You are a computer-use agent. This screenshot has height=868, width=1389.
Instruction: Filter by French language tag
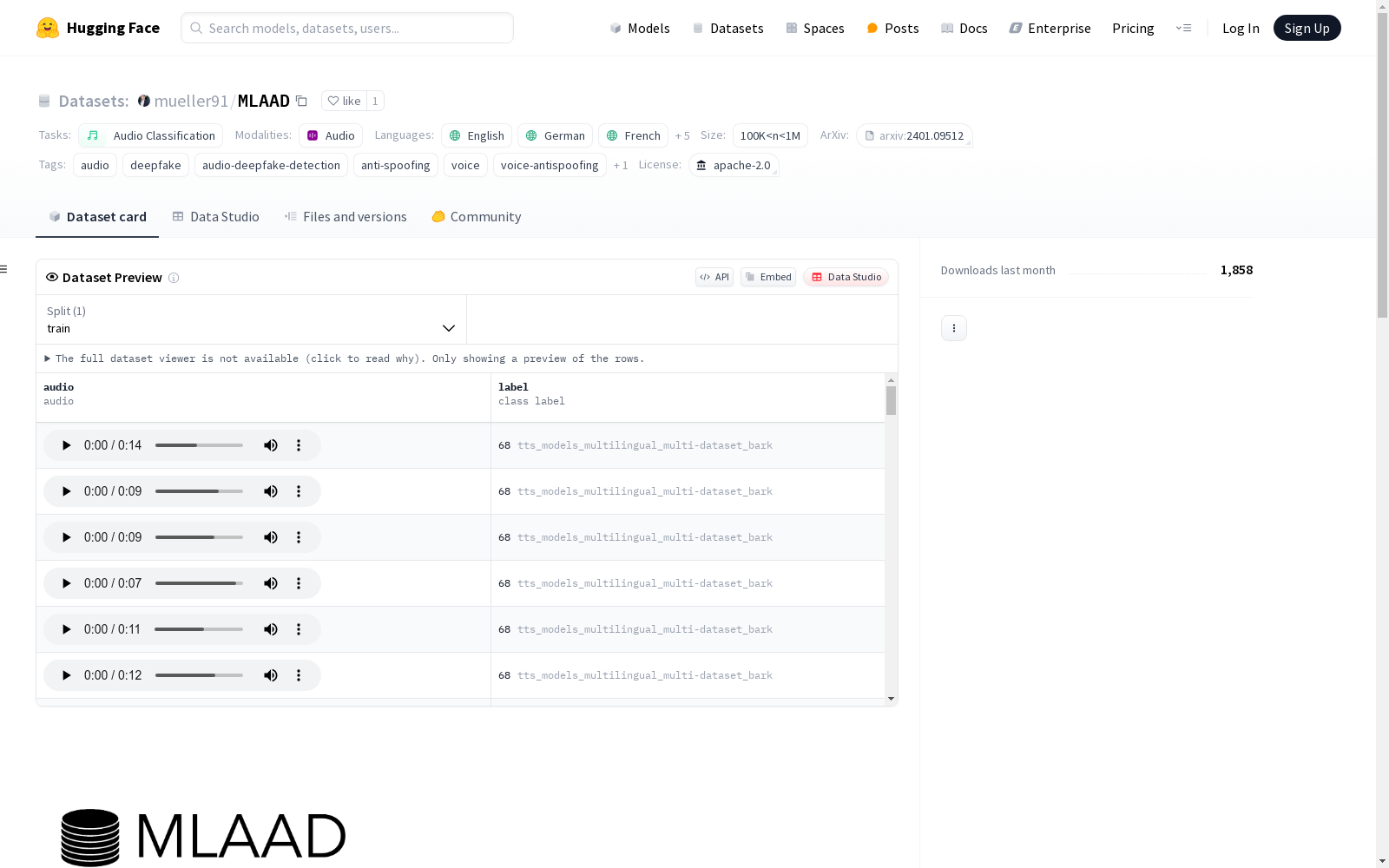tap(634, 135)
